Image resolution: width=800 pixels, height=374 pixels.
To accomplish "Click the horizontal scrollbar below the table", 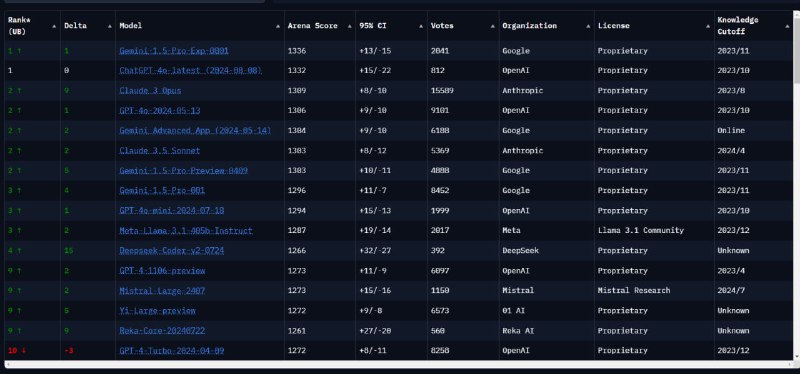I will point(399,364).
